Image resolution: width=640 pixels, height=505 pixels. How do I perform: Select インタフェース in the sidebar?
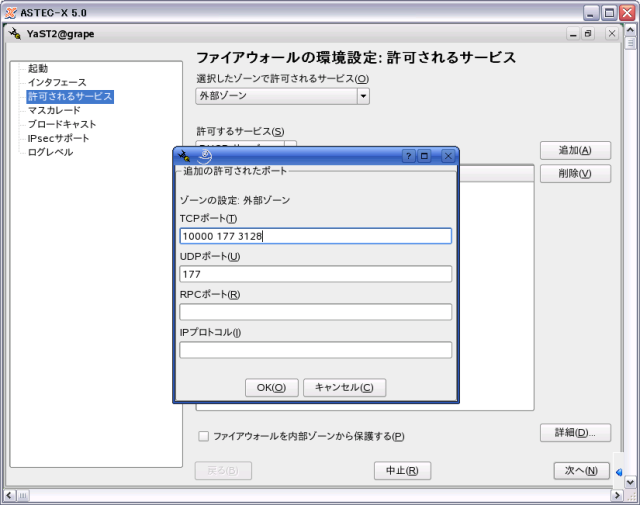pyautogui.click(x=57, y=82)
